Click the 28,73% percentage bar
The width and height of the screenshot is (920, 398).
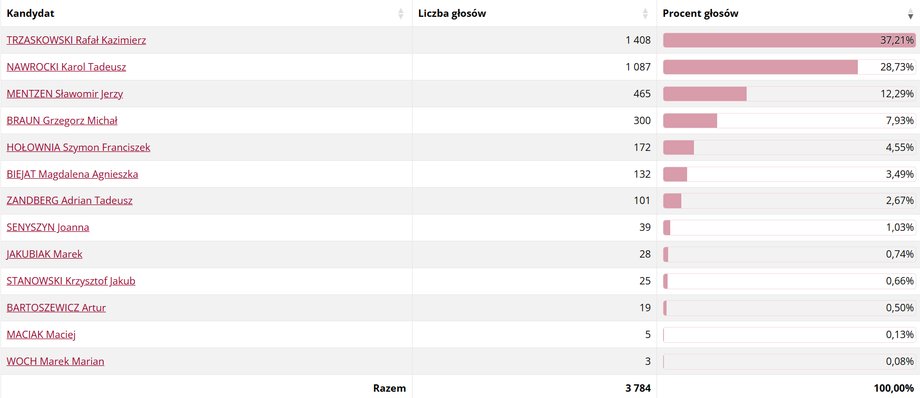click(x=789, y=68)
